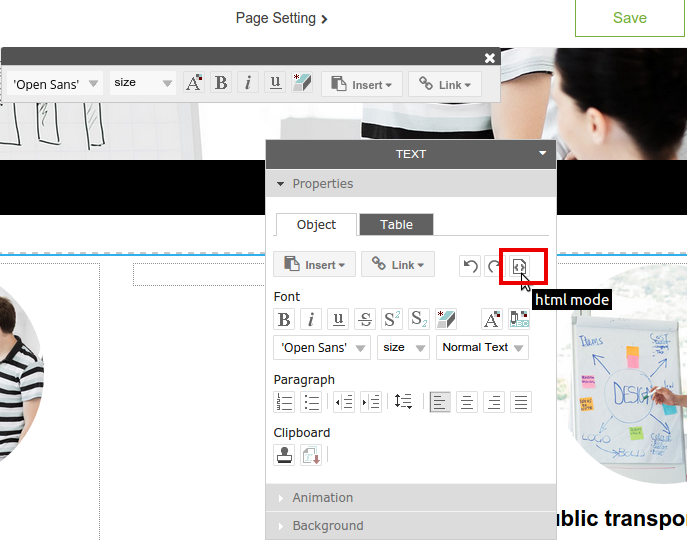The image size is (687, 540).
Task: Click the html mode icon
Action: pyautogui.click(x=520, y=266)
